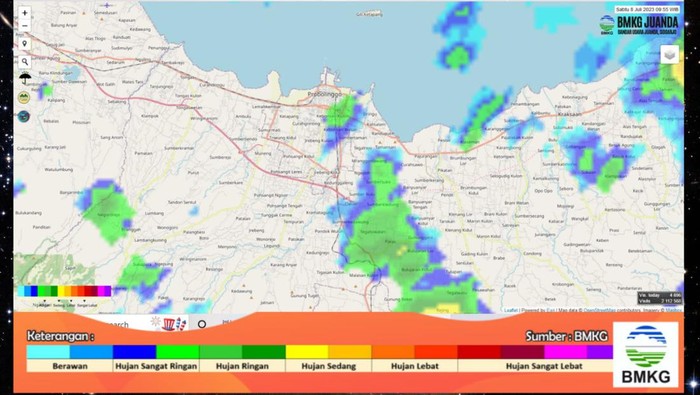Select the round yellow mountain icon
Viewport: 700px width, 395px height.
[24, 97]
